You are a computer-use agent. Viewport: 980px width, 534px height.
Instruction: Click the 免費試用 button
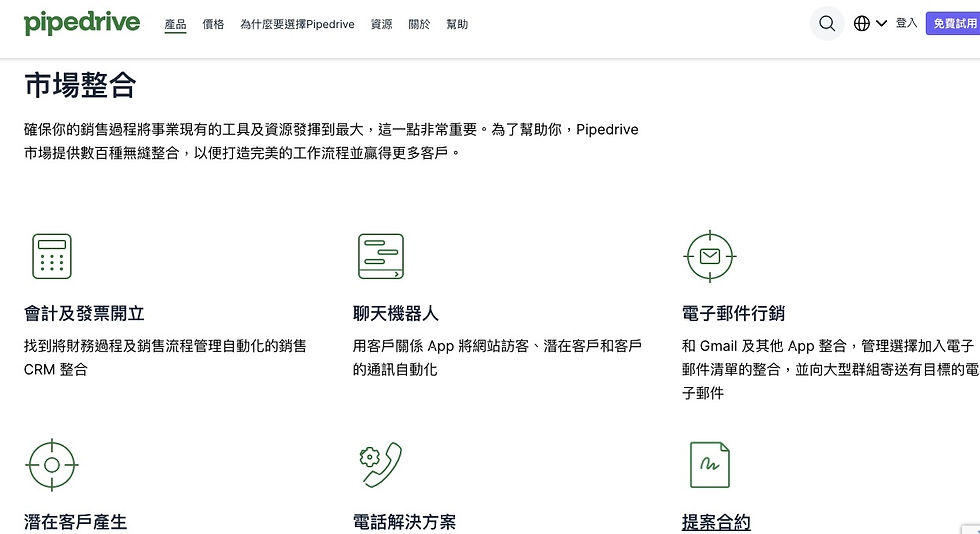[954, 24]
